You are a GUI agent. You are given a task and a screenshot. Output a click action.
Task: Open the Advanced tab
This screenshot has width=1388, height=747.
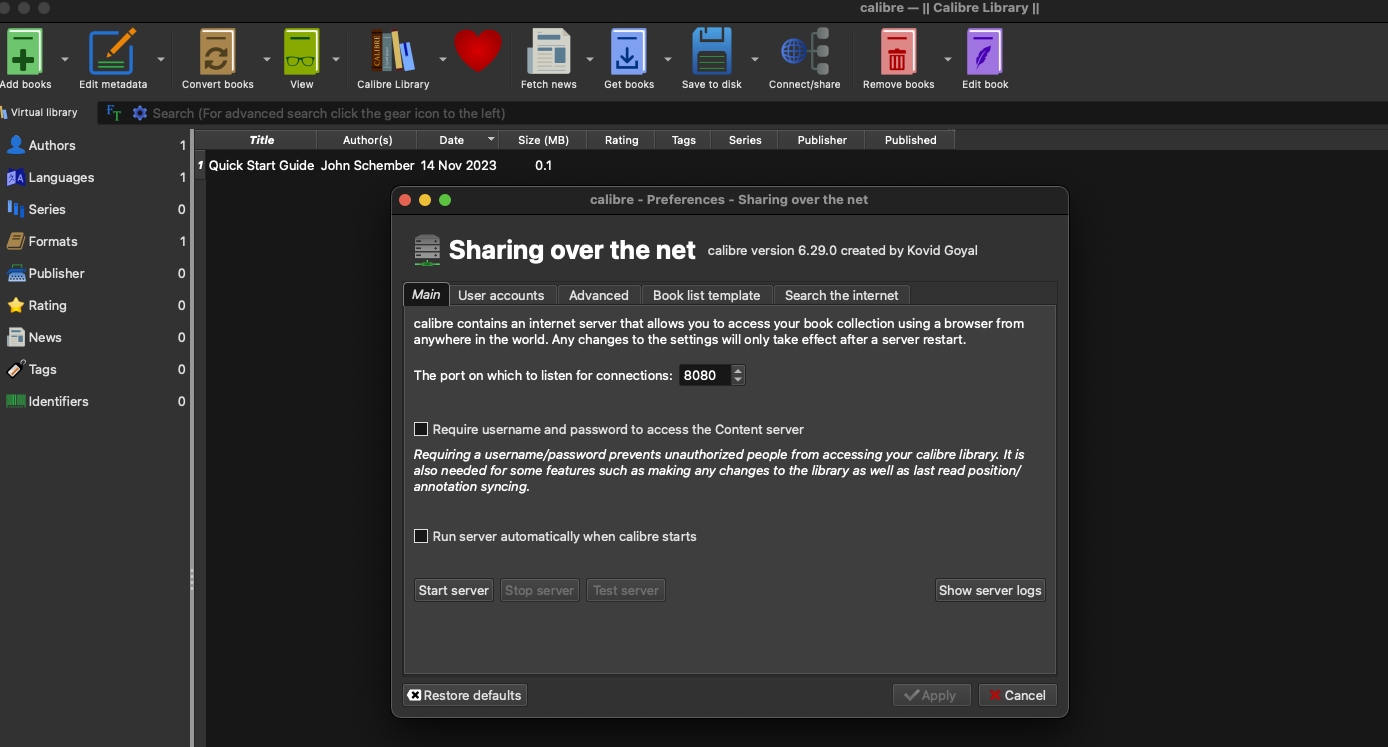pyautogui.click(x=598, y=295)
